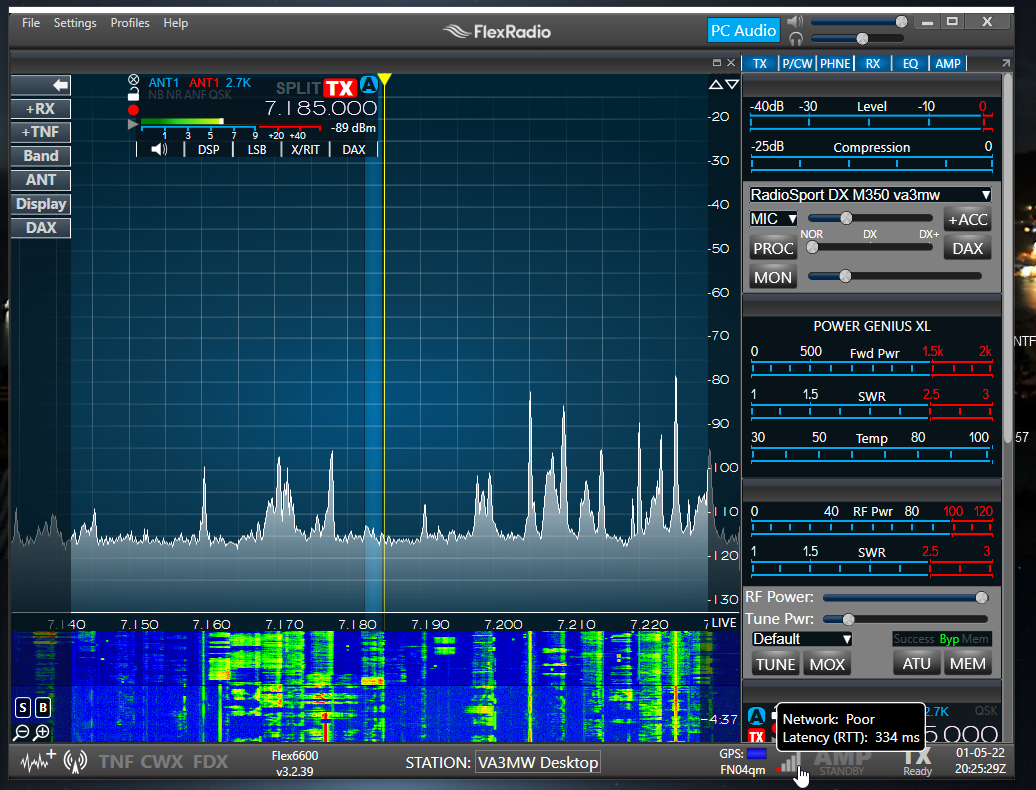Click the antenna tower icon in the status bar
Viewport: 1036px width, 790px height.
(x=75, y=762)
